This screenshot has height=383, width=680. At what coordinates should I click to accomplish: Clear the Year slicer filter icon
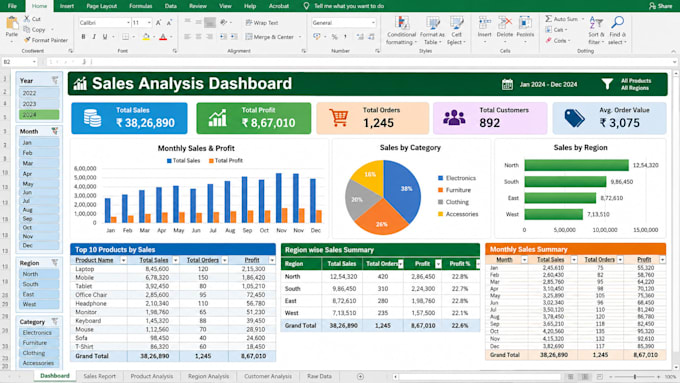pos(55,80)
